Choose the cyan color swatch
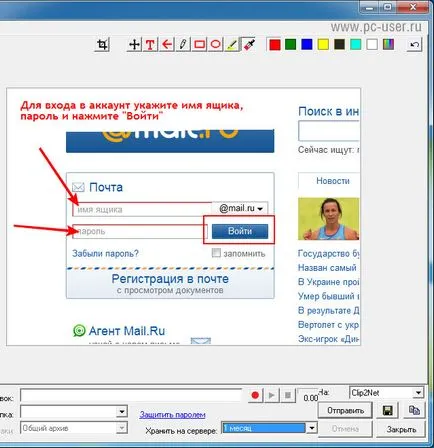434x448 pixels. pyautogui.click(x=356, y=44)
